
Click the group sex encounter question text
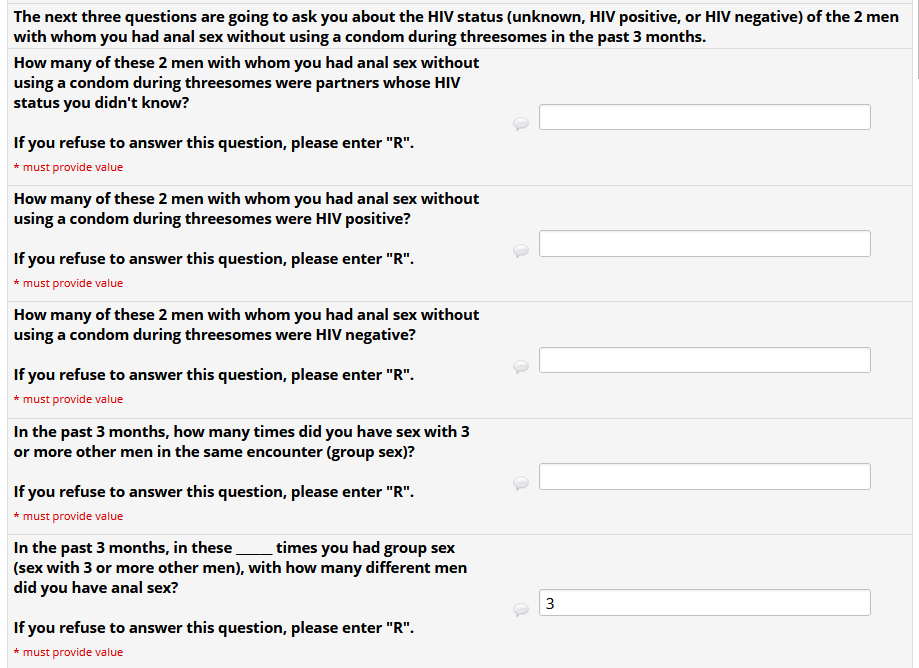coord(241,442)
